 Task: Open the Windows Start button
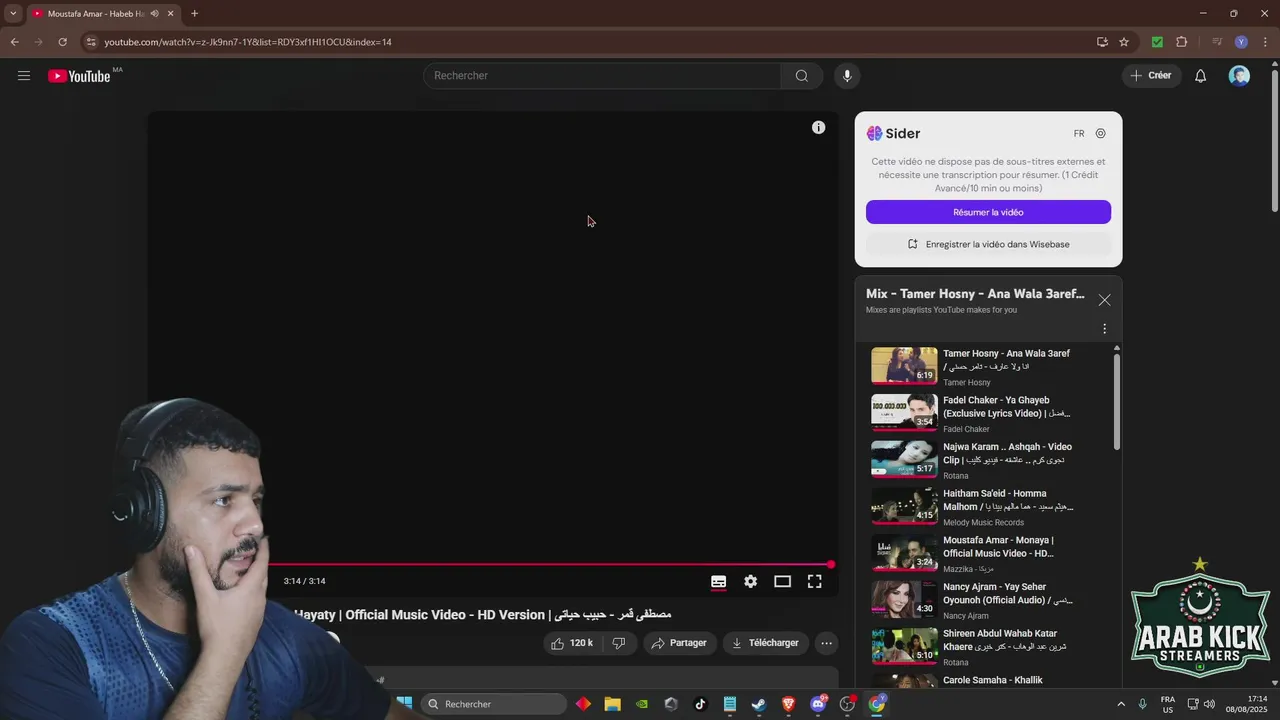pyautogui.click(x=405, y=704)
